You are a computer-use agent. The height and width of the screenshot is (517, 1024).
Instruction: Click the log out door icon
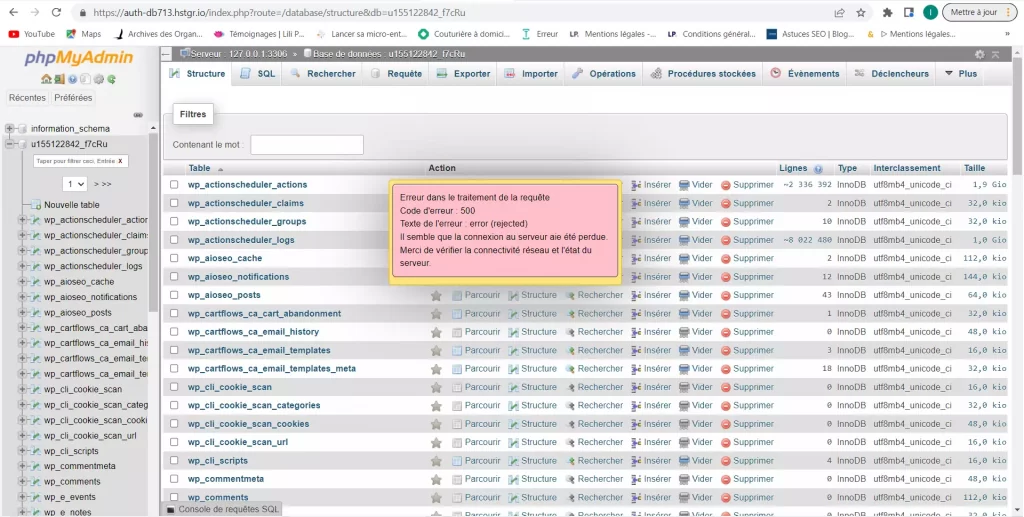click(59, 79)
